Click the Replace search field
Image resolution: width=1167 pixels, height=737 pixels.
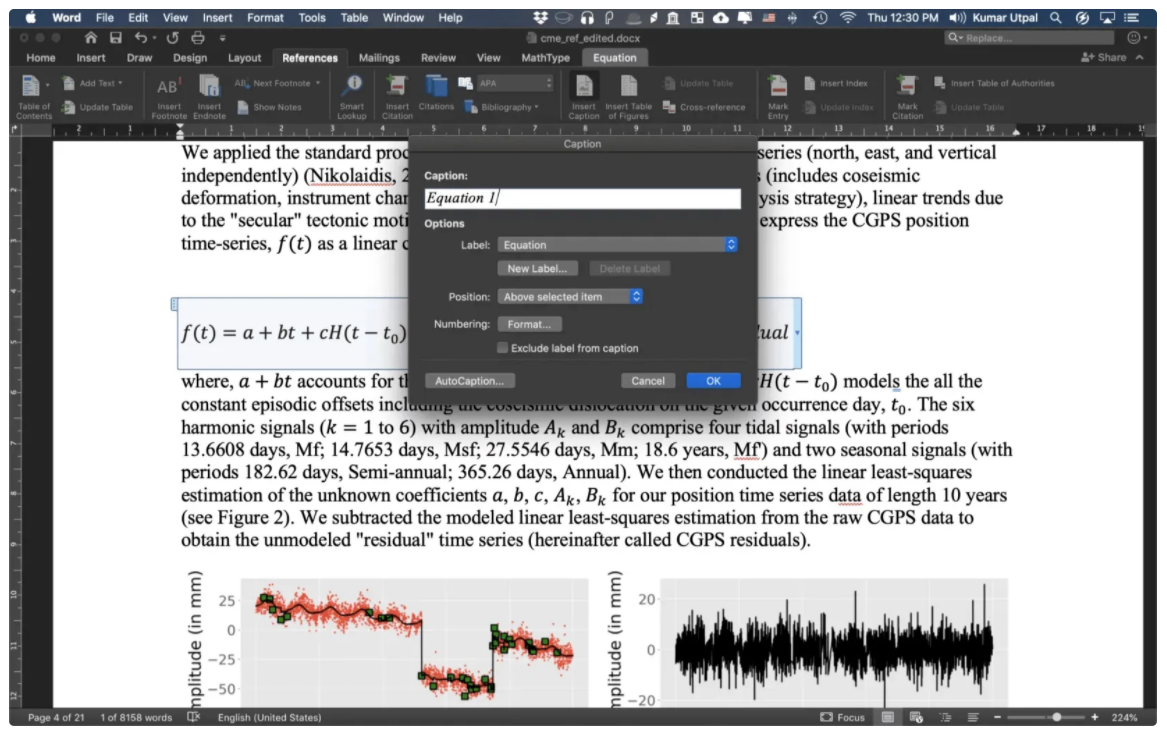click(1029, 37)
